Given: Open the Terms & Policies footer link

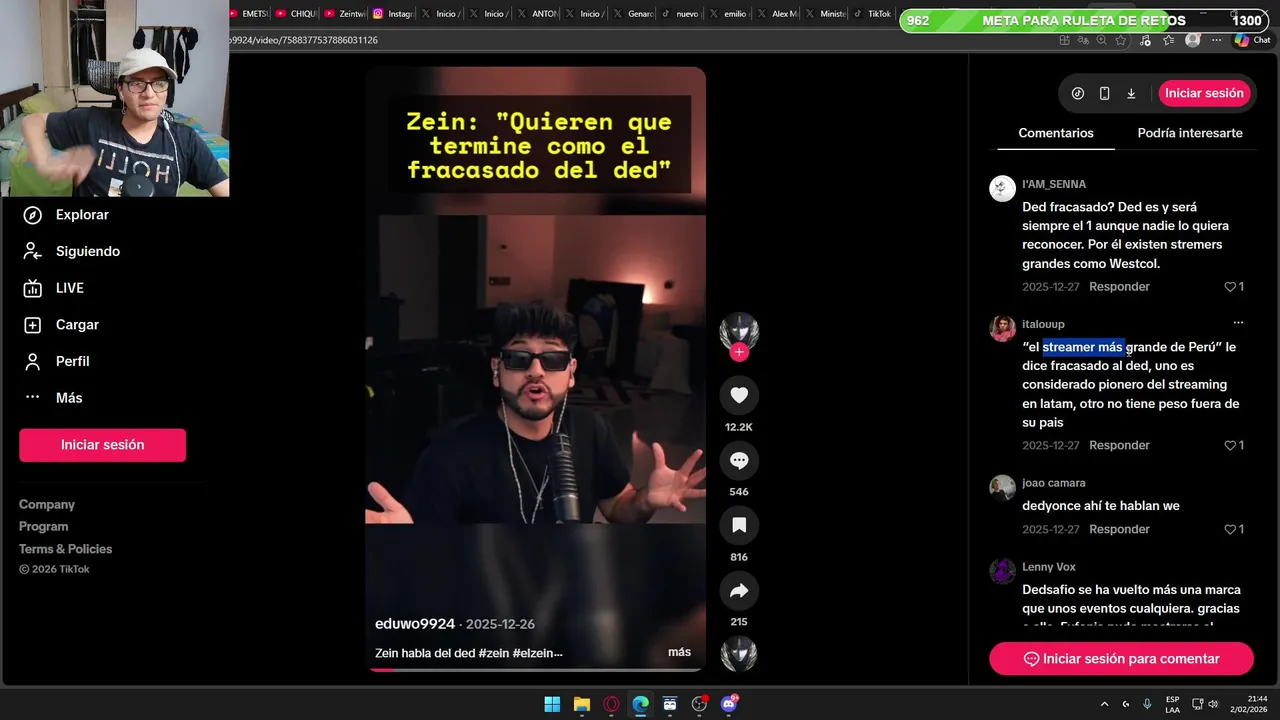Looking at the screenshot, I should pyautogui.click(x=66, y=549).
